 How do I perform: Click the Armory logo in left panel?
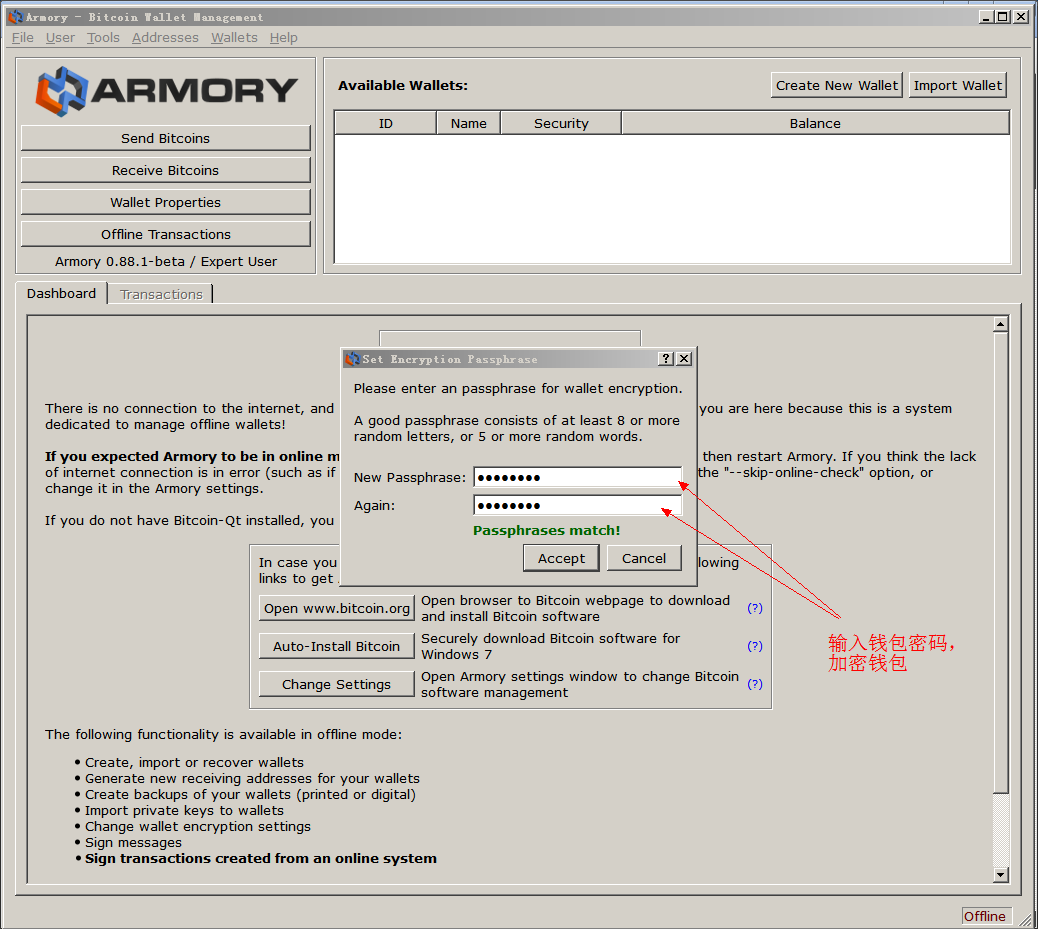[x=166, y=91]
